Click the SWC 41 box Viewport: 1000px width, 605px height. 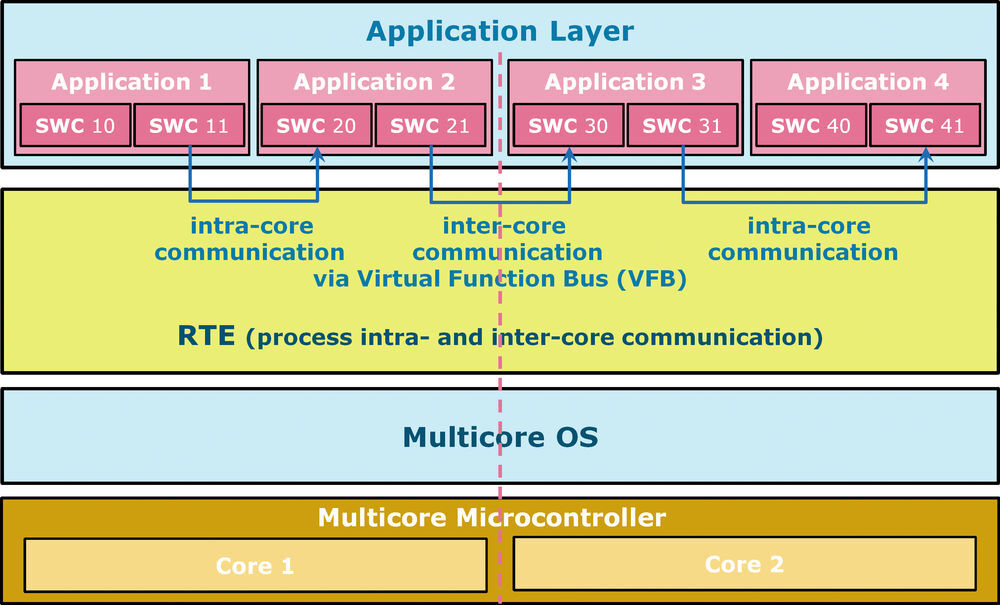point(925,126)
